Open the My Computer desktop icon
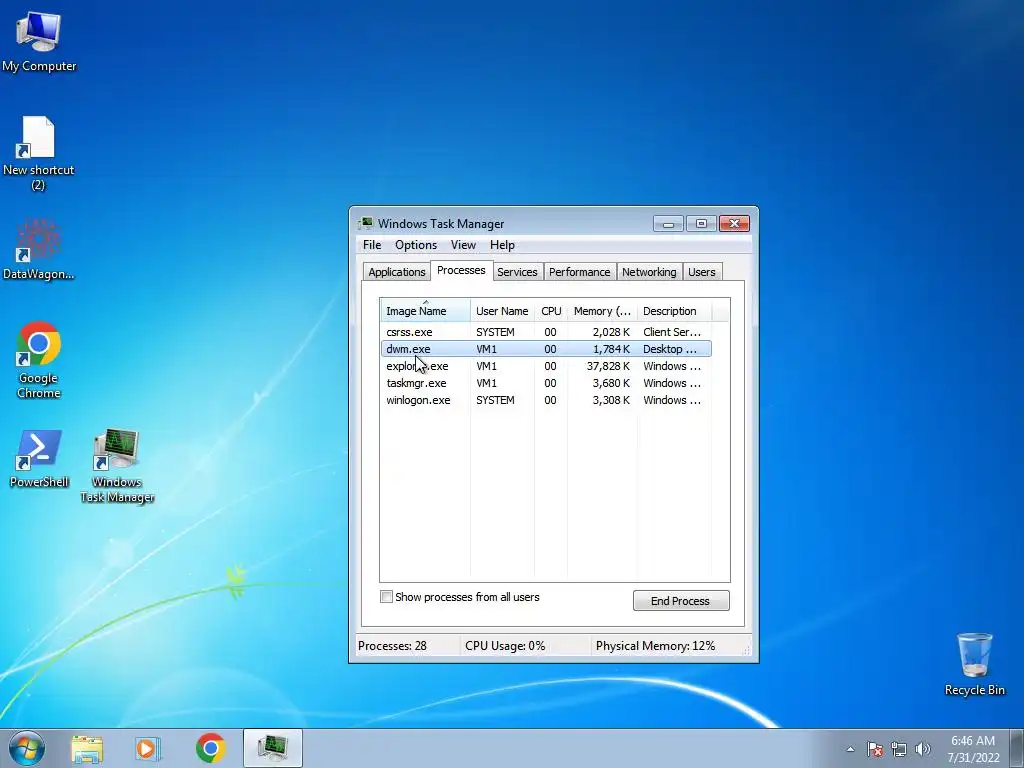The width and height of the screenshot is (1024, 768). point(39,40)
